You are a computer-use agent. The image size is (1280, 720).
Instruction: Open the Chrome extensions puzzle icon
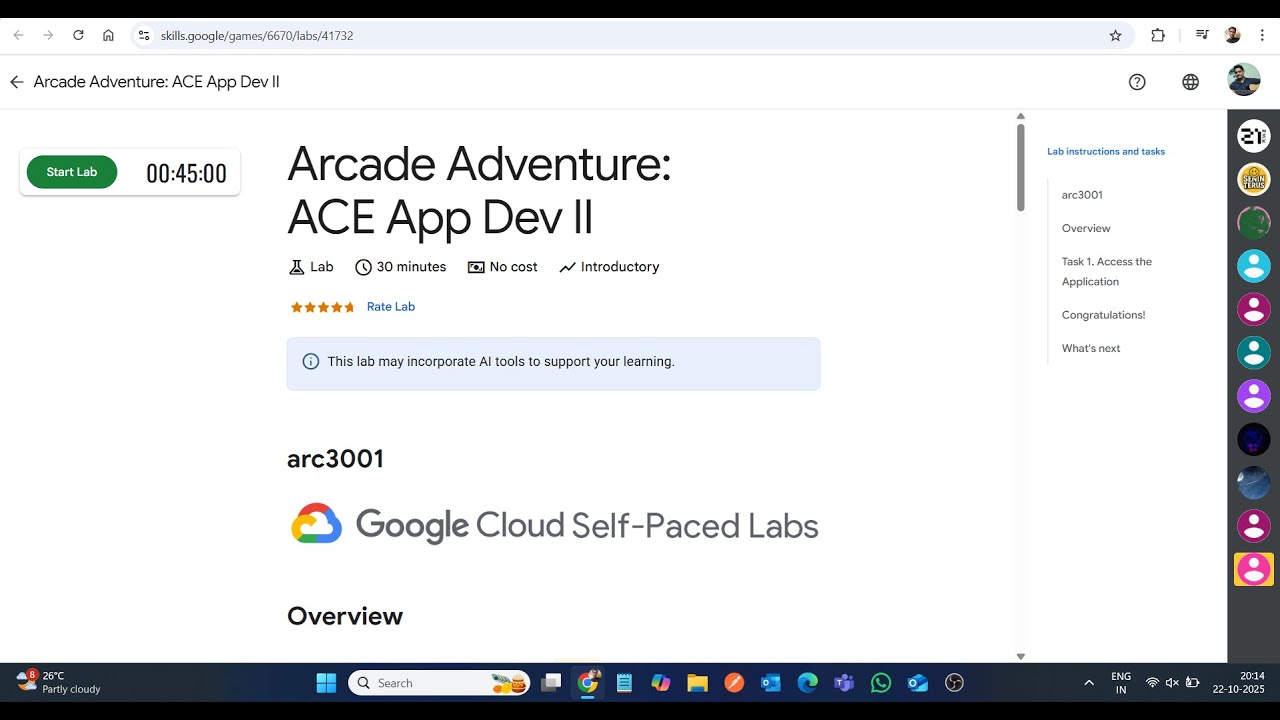[1158, 35]
